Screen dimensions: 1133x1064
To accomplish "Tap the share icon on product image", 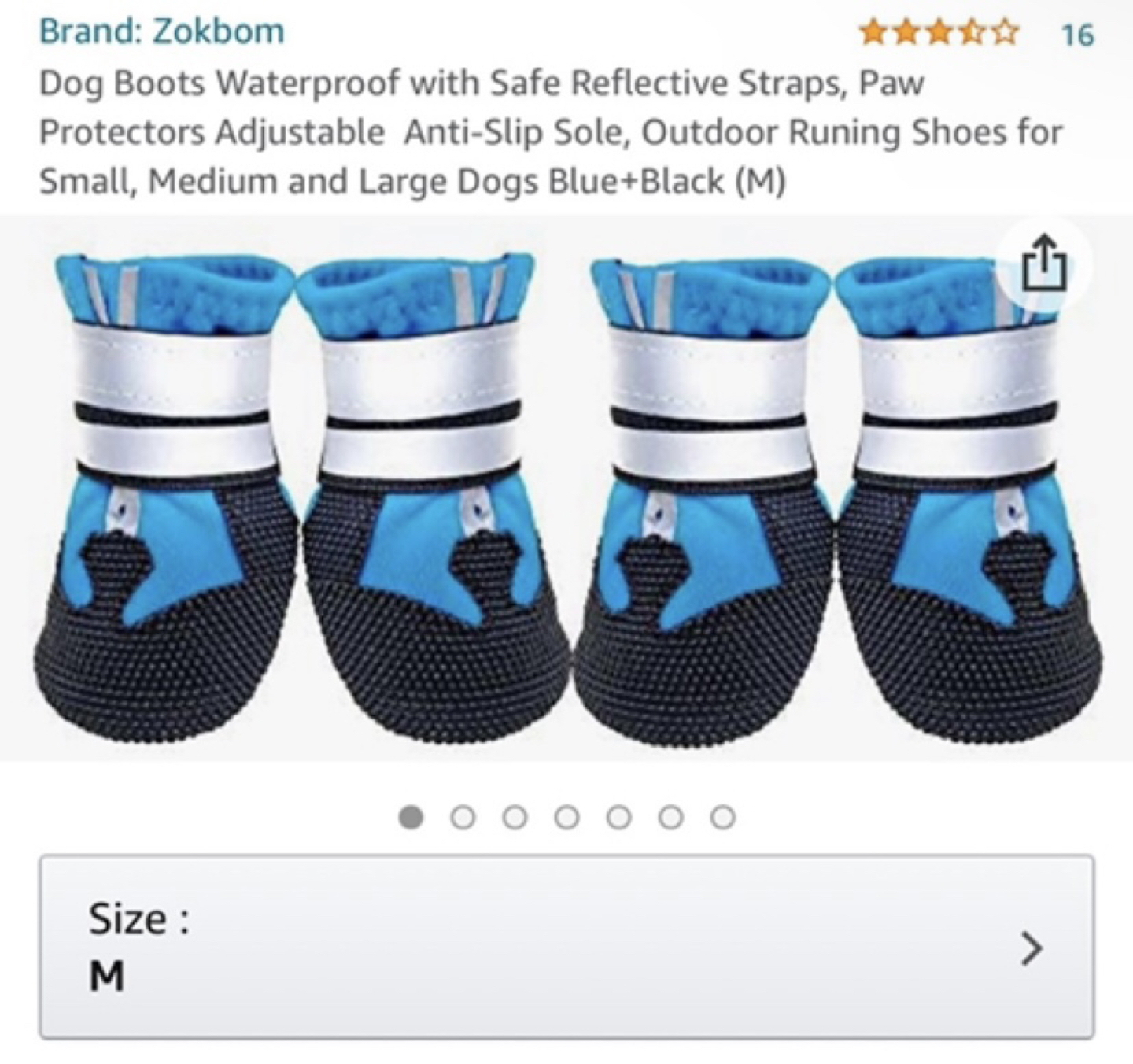I will click(1043, 264).
